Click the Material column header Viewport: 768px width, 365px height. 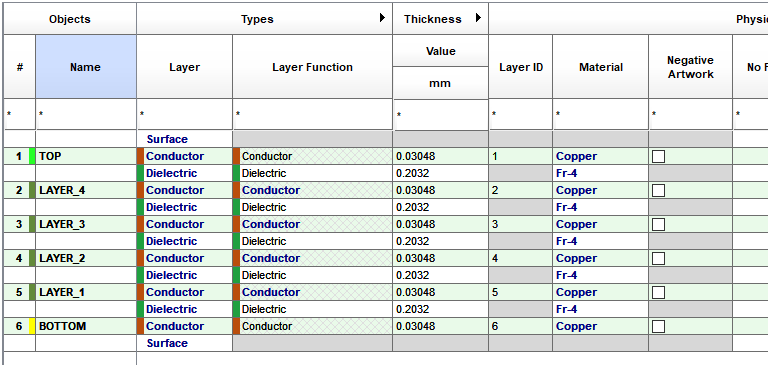tap(600, 67)
